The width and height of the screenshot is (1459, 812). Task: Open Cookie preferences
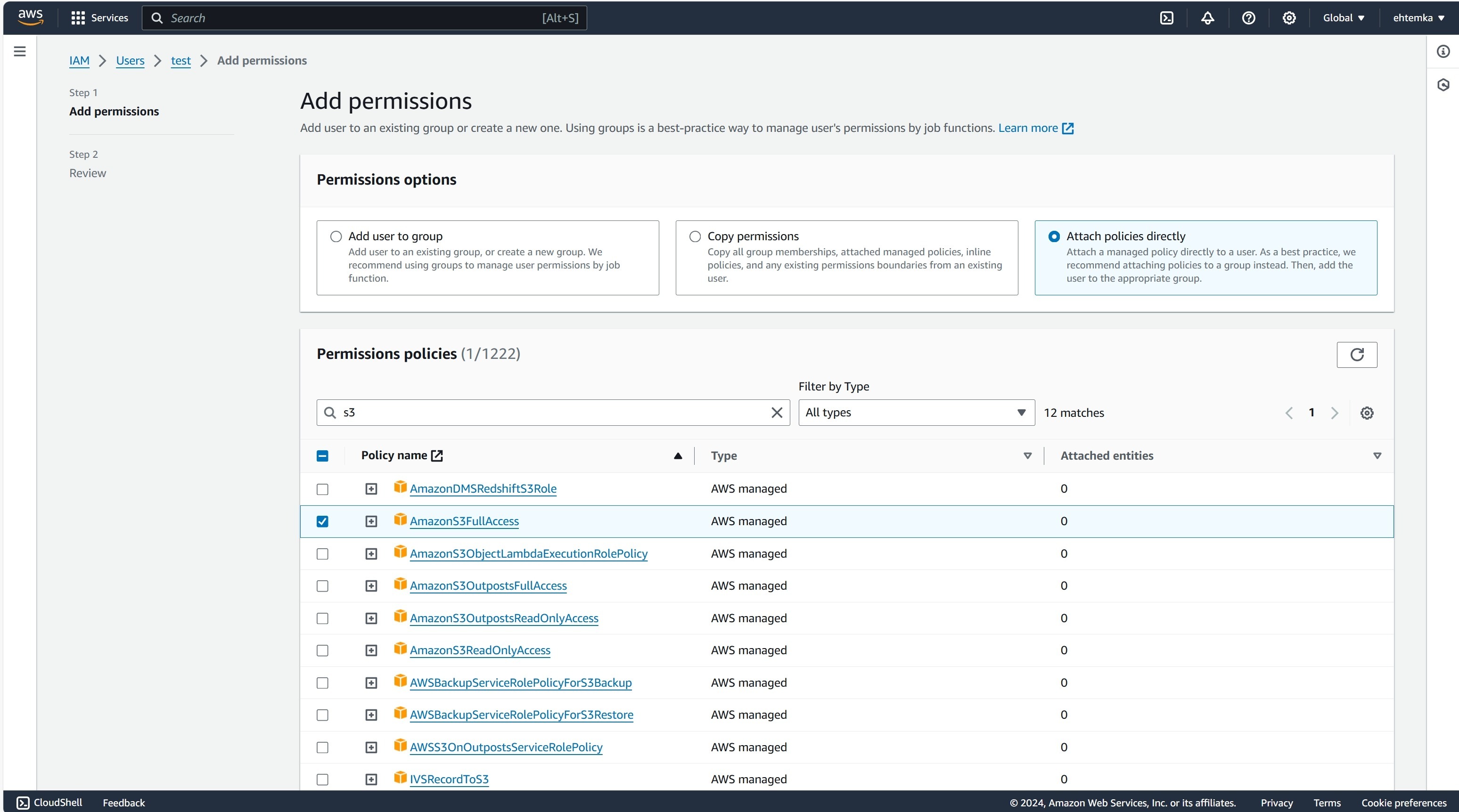click(1403, 803)
